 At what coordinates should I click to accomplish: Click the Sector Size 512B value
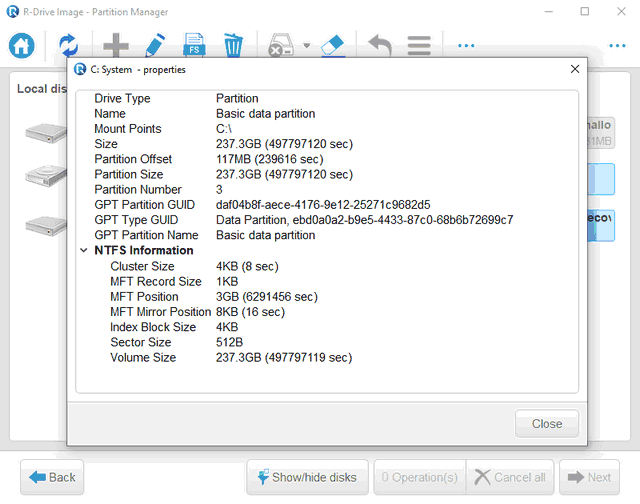229,342
